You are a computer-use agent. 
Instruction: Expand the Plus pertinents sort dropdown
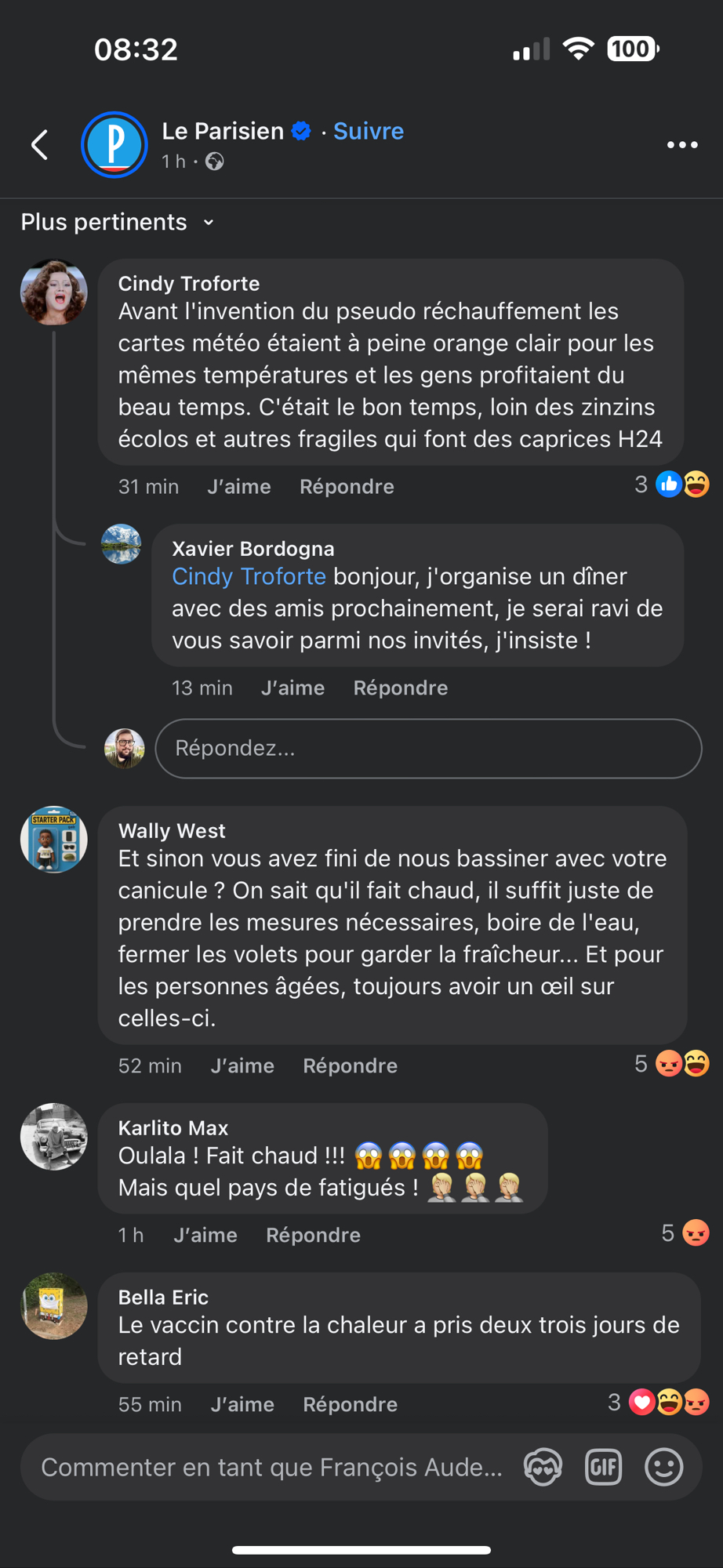[118, 223]
